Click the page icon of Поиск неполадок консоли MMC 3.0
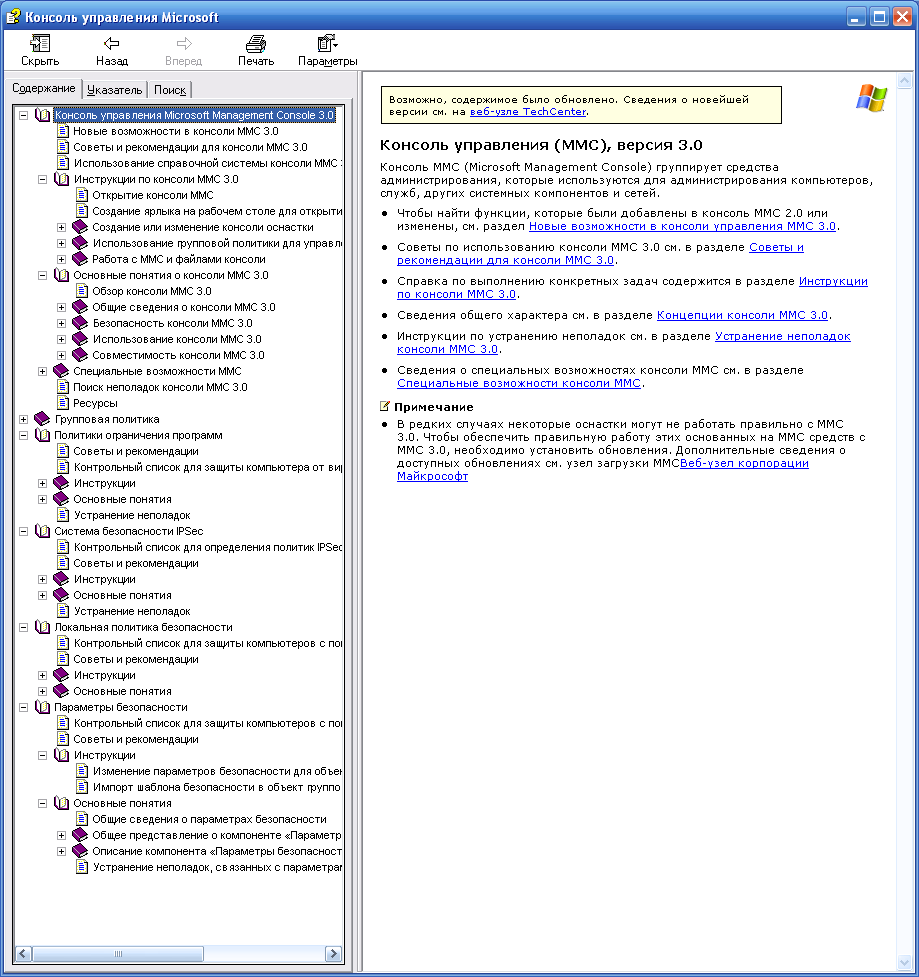 click(x=63, y=387)
